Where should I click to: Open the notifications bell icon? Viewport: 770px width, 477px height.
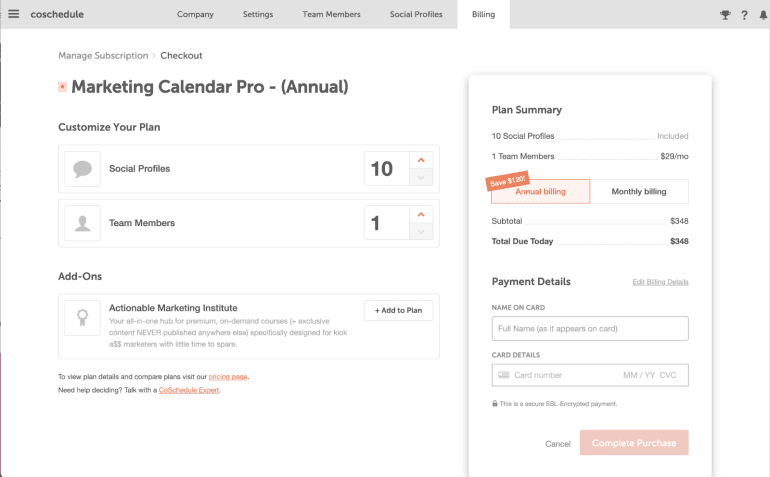click(x=762, y=15)
